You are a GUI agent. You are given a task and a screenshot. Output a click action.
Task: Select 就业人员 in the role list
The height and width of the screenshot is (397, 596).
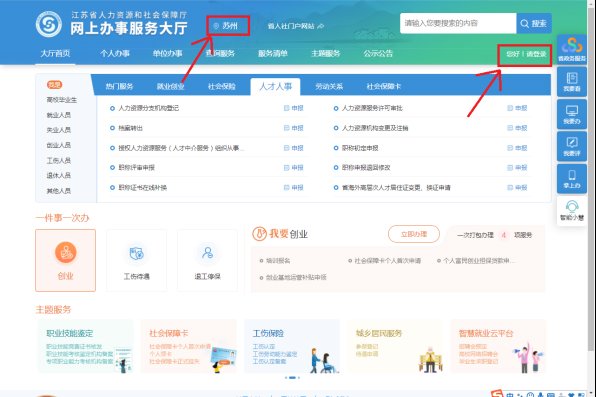coord(59,115)
